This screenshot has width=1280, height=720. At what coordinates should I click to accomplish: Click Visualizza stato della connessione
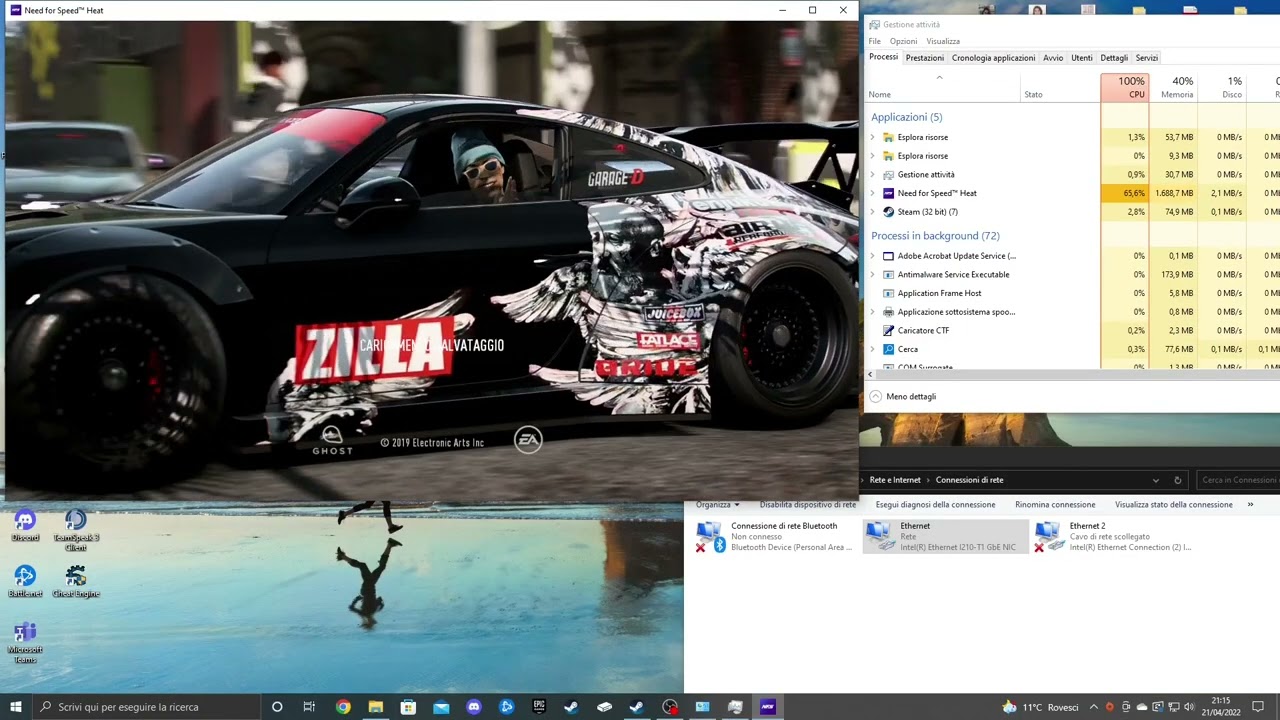click(1174, 505)
